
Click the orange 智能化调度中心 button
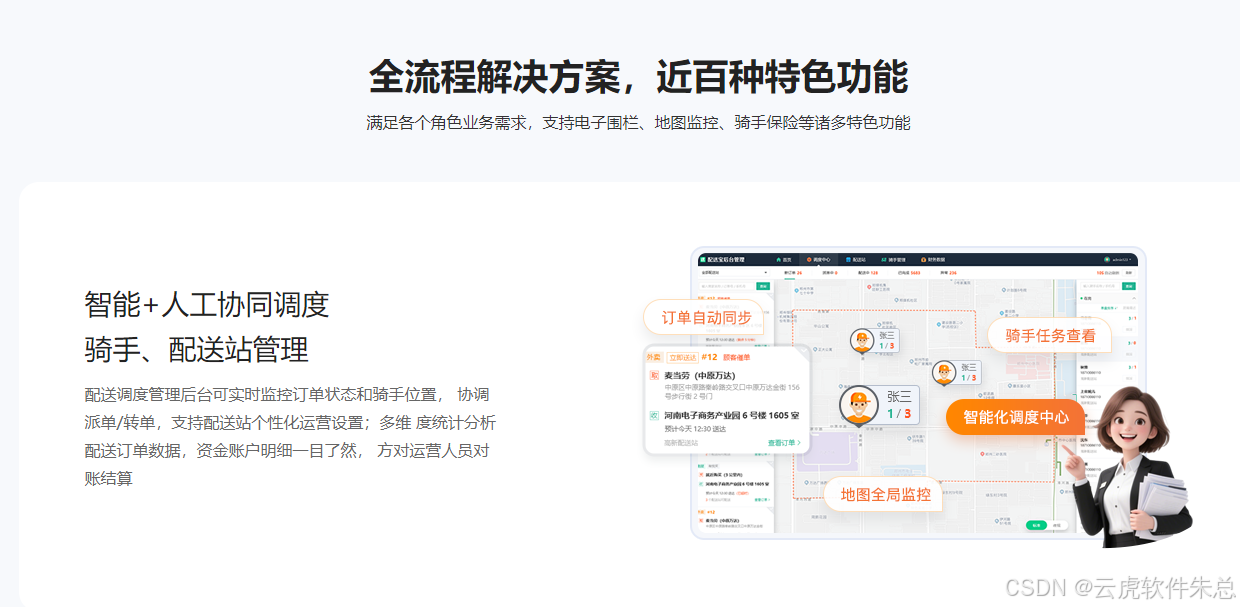(1015, 417)
